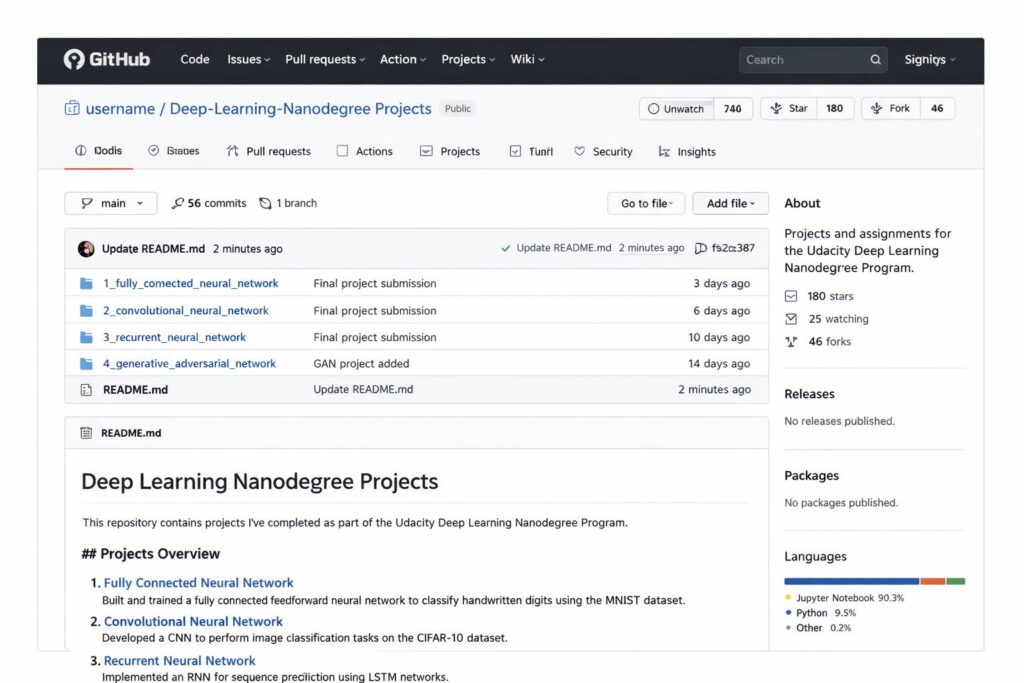This screenshot has width=1024, height=683.
Task: Click the file icon next to README.md row
Action: pyautogui.click(x=86, y=390)
